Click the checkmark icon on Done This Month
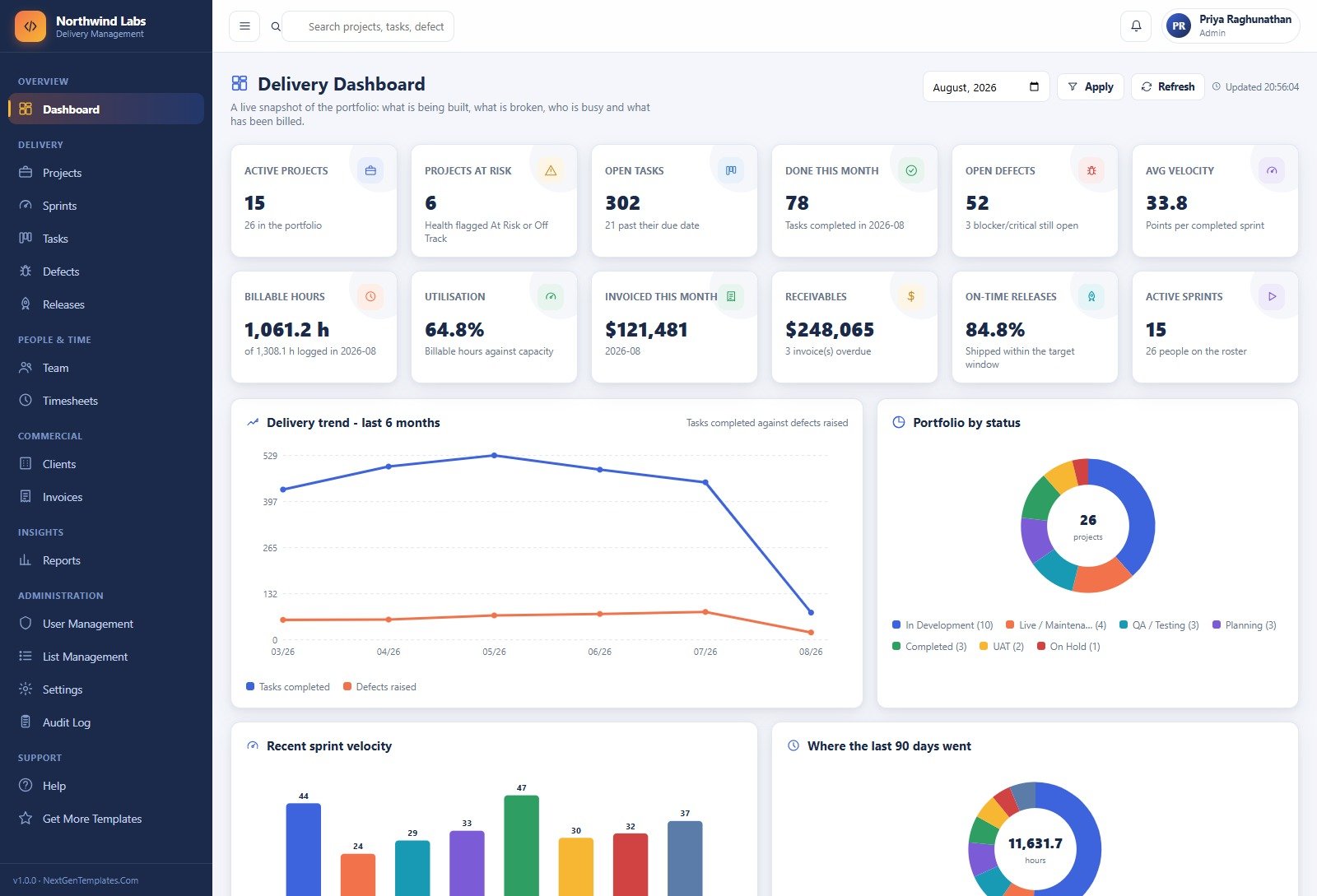Viewport: 1317px width, 896px height. 911,170
